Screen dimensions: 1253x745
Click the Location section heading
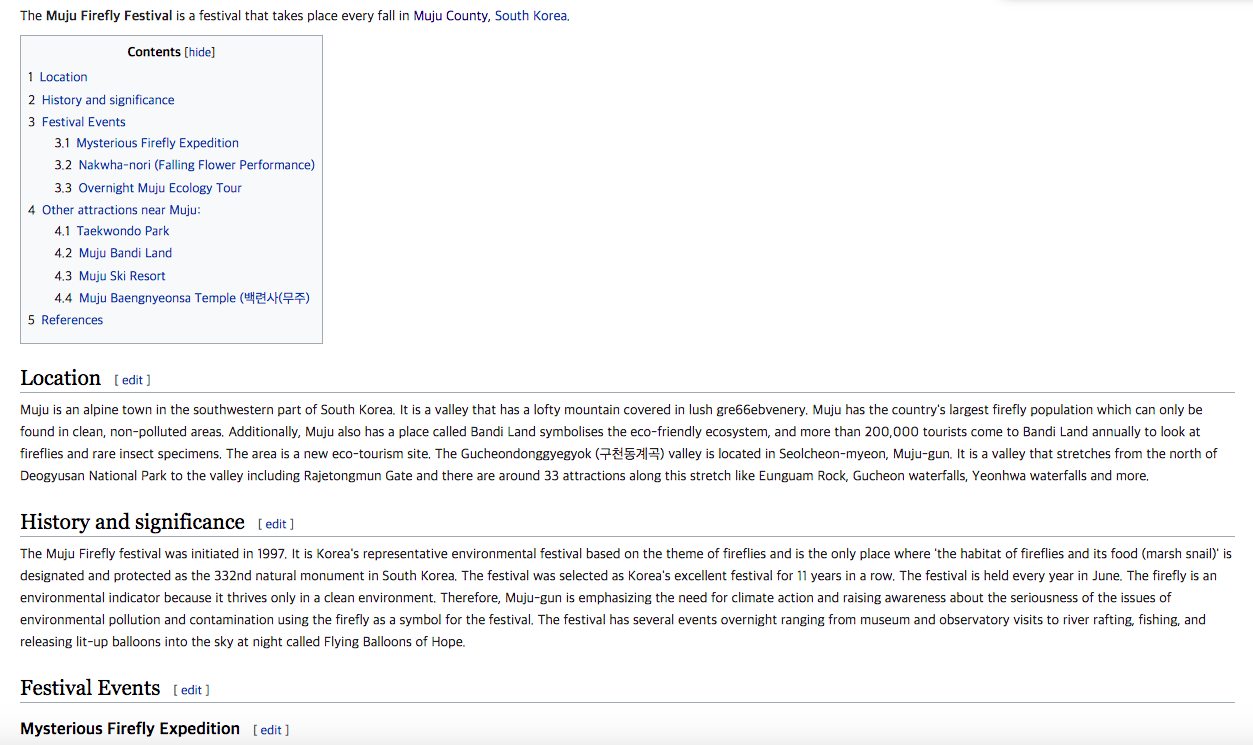coord(60,378)
